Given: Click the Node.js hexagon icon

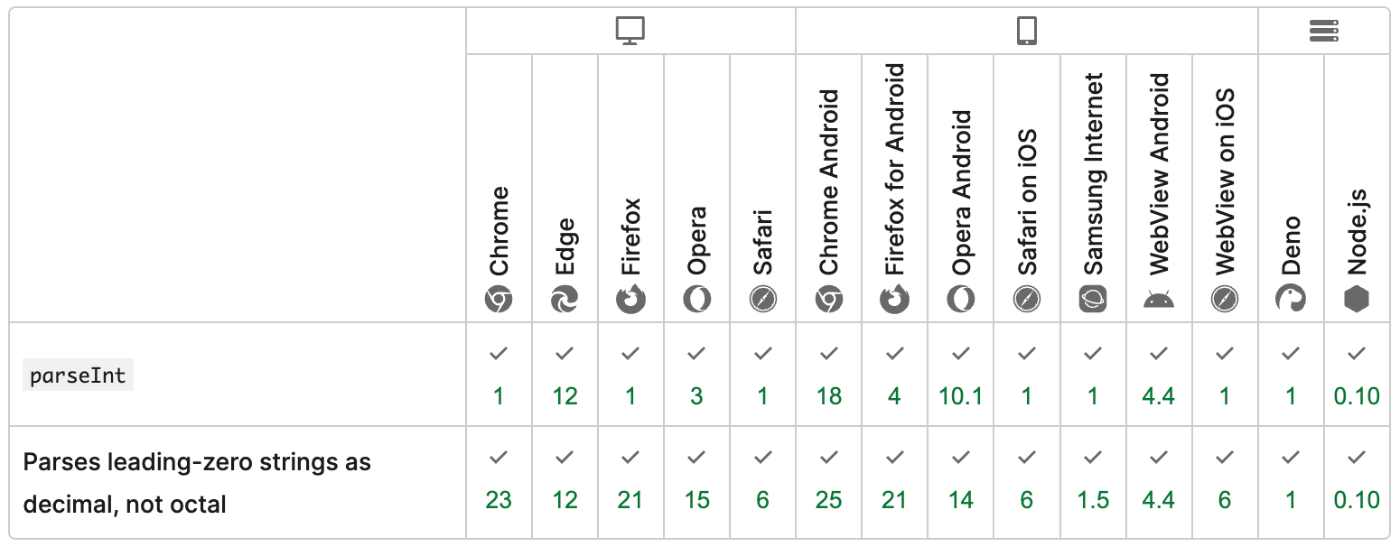Looking at the screenshot, I should pyautogui.click(x=1357, y=298).
